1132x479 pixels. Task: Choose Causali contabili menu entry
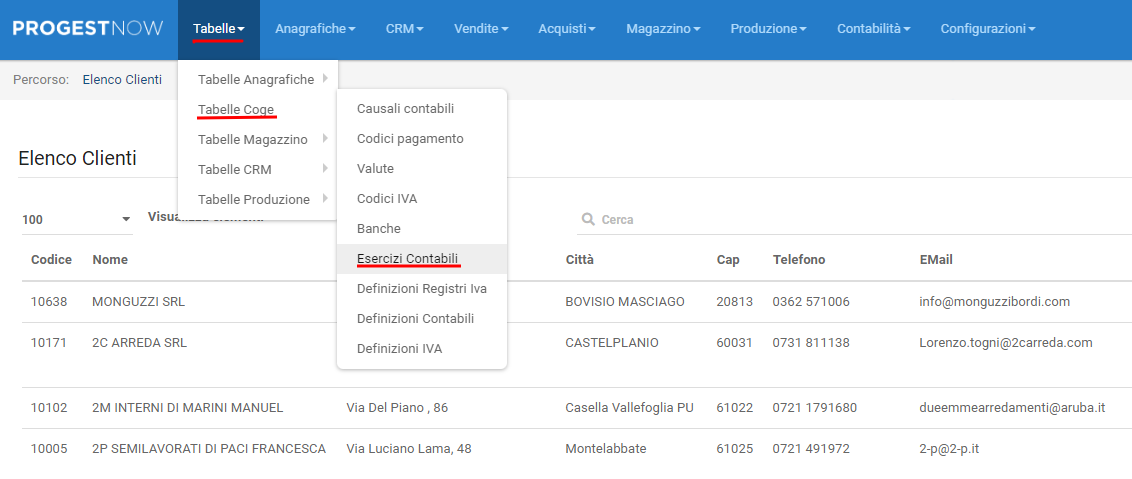point(405,109)
